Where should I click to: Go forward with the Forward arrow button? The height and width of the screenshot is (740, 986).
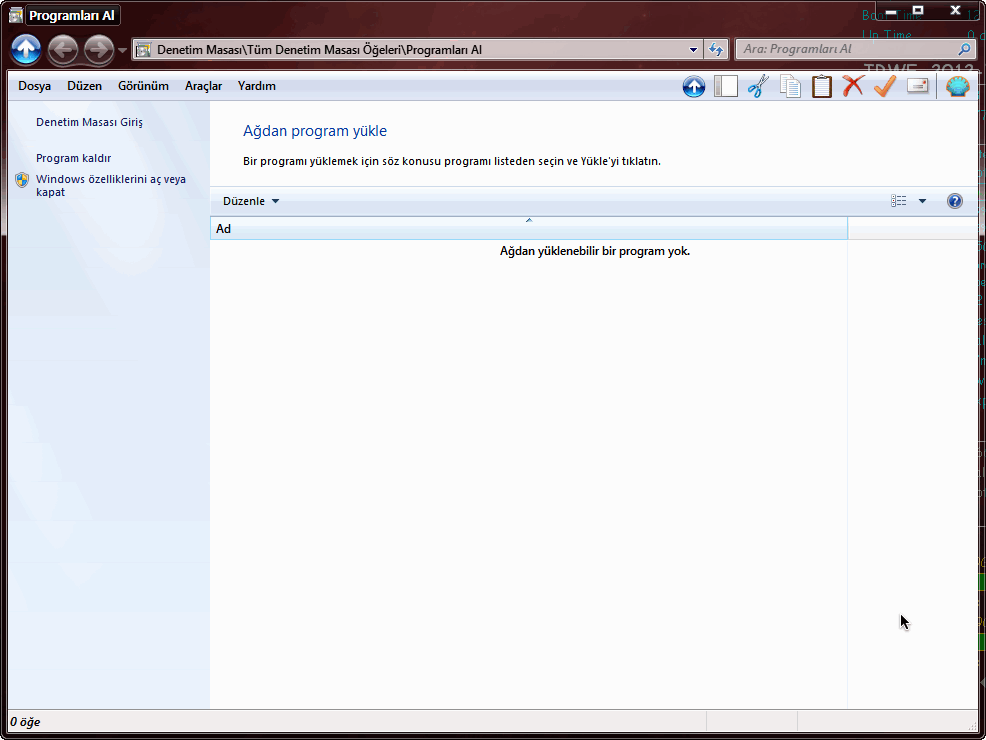tap(99, 49)
